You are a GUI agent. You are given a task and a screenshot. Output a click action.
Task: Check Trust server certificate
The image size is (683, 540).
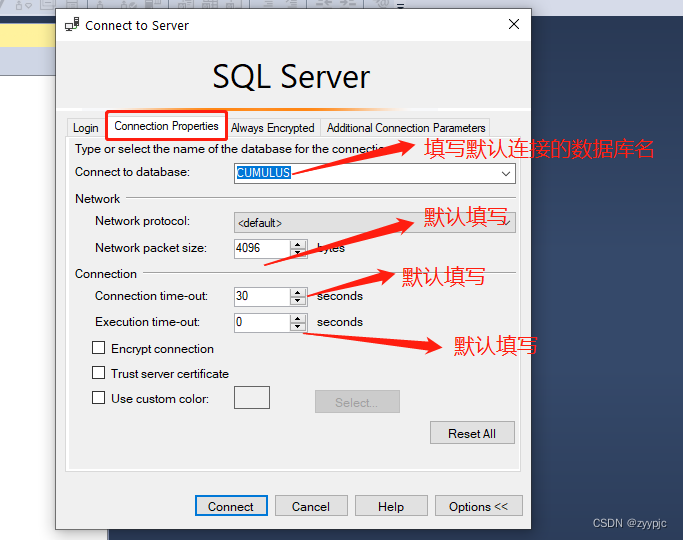(98, 373)
